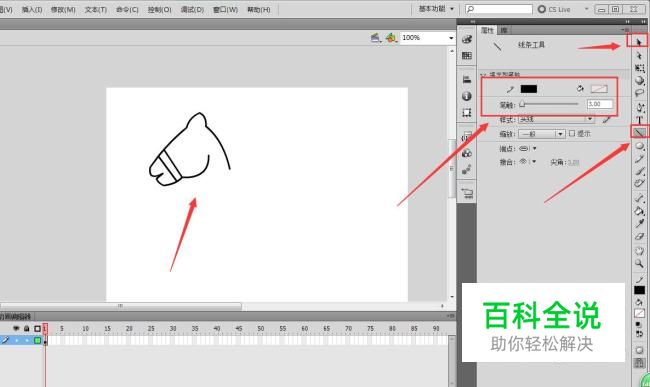Enable the stroke hinting checkbox
Viewport: 650px width, 387px height.
[572, 133]
